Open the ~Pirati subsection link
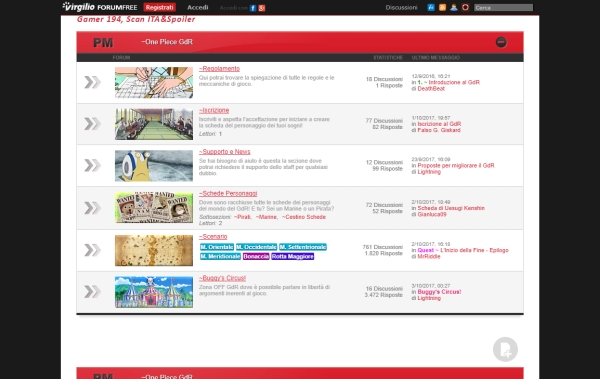Image resolution: width=600 pixels, height=379 pixels. pos(243,217)
